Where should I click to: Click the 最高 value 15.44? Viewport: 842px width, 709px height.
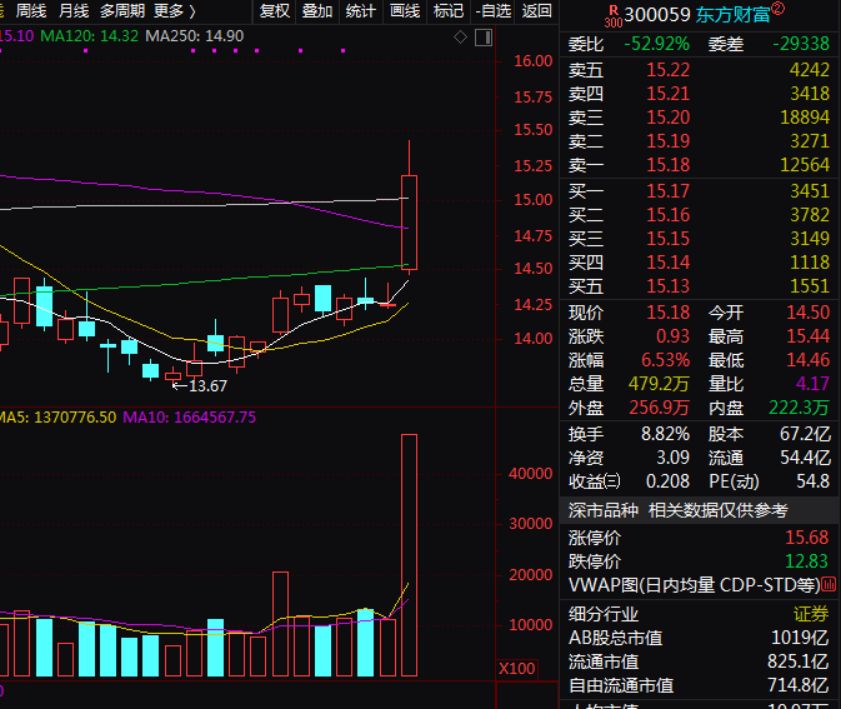(808, 336)
